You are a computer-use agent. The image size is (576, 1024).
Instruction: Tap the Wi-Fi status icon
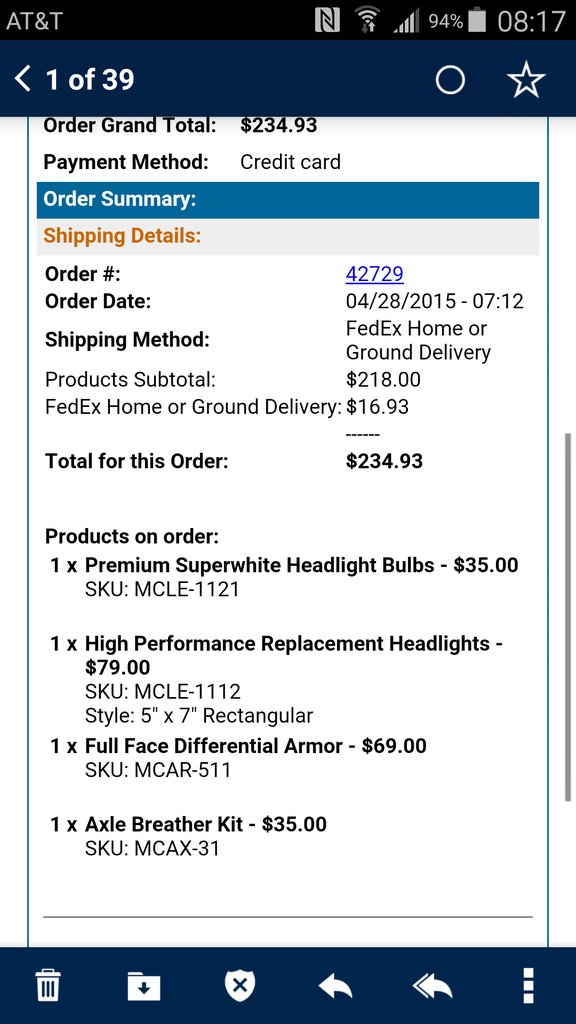click(x=368, y=21)
